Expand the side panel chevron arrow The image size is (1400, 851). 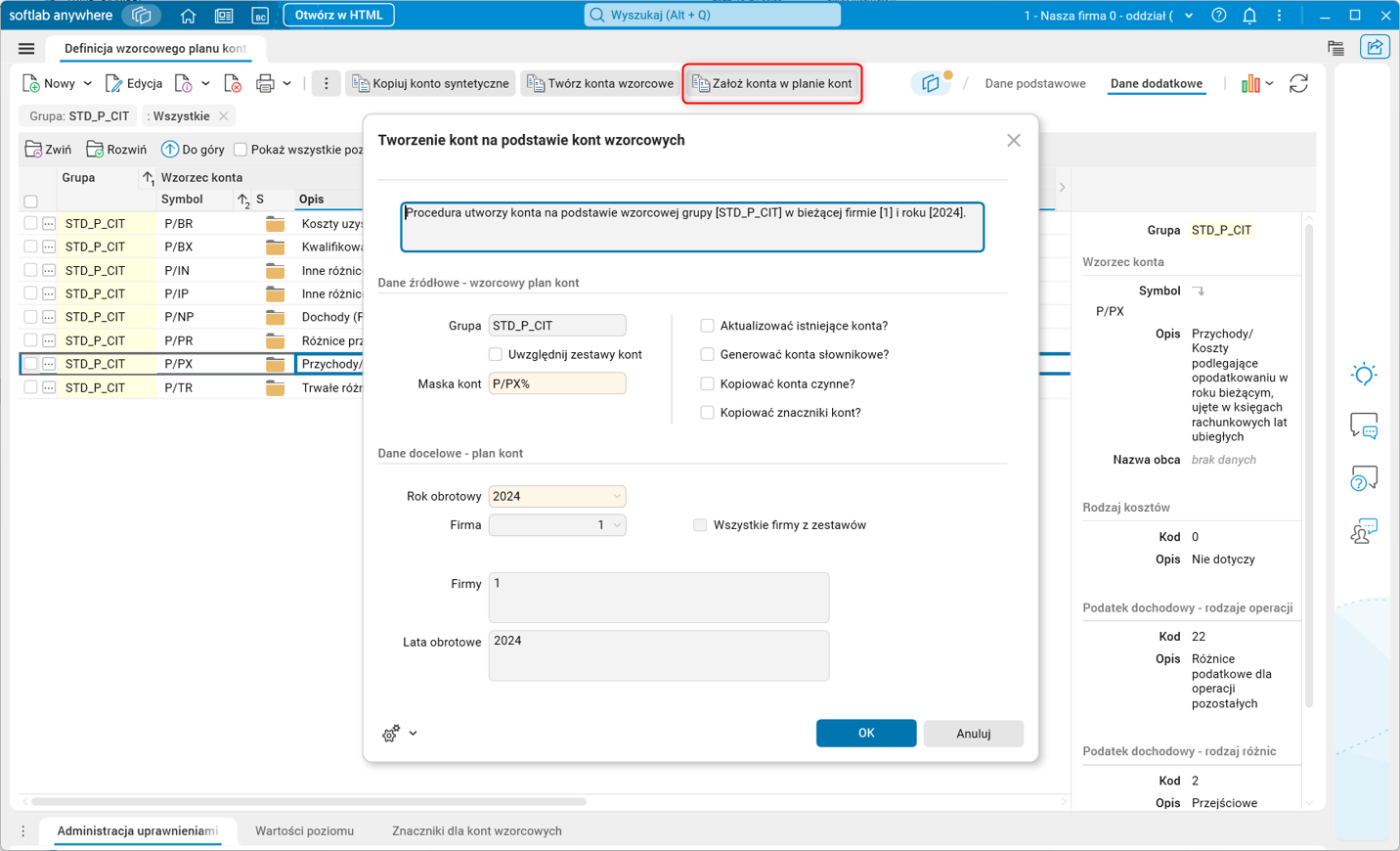[1062, 188]
